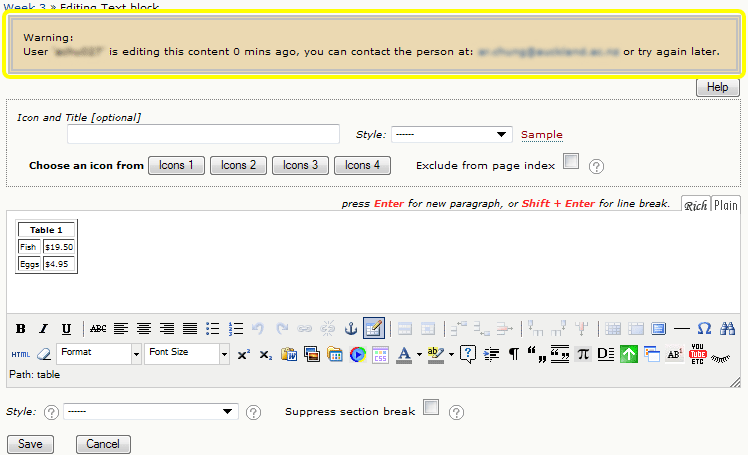Click help icon beside Suppress section break
Image resolution: width=748 pixels, height=455 pixels.
pos(457,412)
